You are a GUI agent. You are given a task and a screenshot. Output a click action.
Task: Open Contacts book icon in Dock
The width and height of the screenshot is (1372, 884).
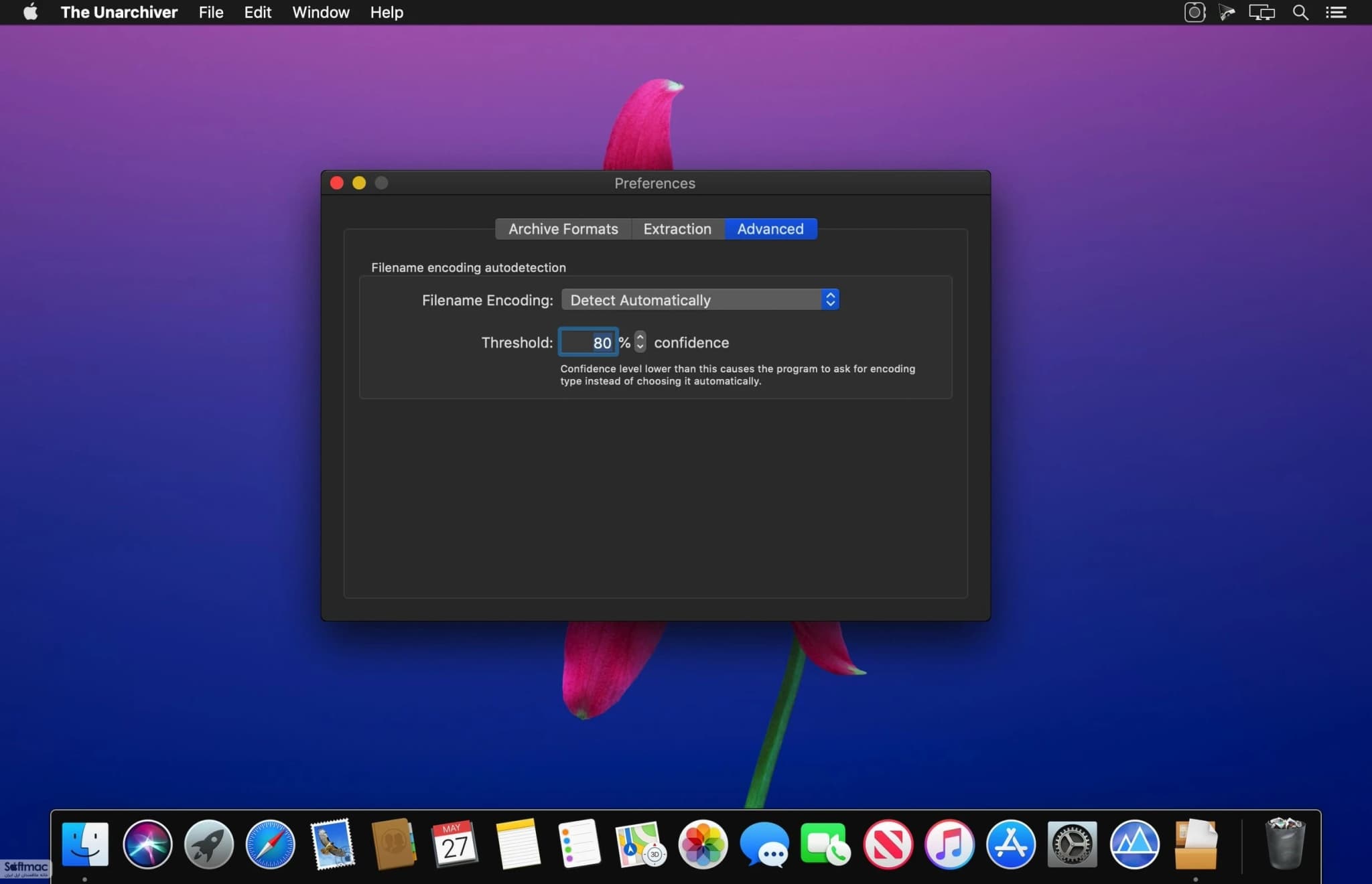(x=393, y=844)
